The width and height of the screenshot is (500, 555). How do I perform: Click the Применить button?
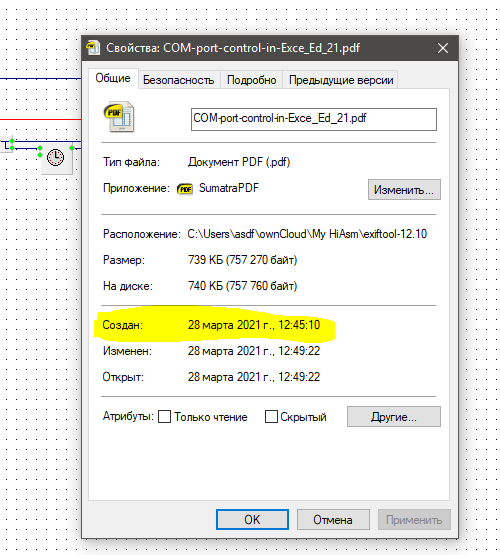click(x=414, y=520)
